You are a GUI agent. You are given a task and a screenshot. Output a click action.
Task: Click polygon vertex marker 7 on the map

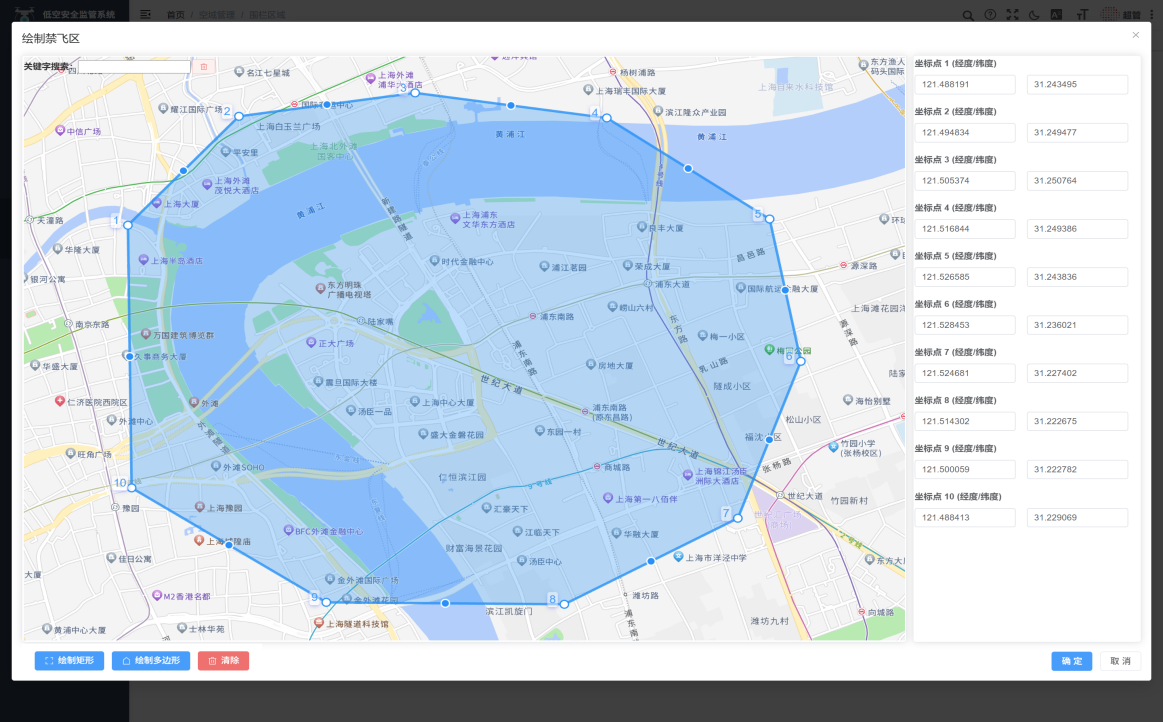[737, 518]
